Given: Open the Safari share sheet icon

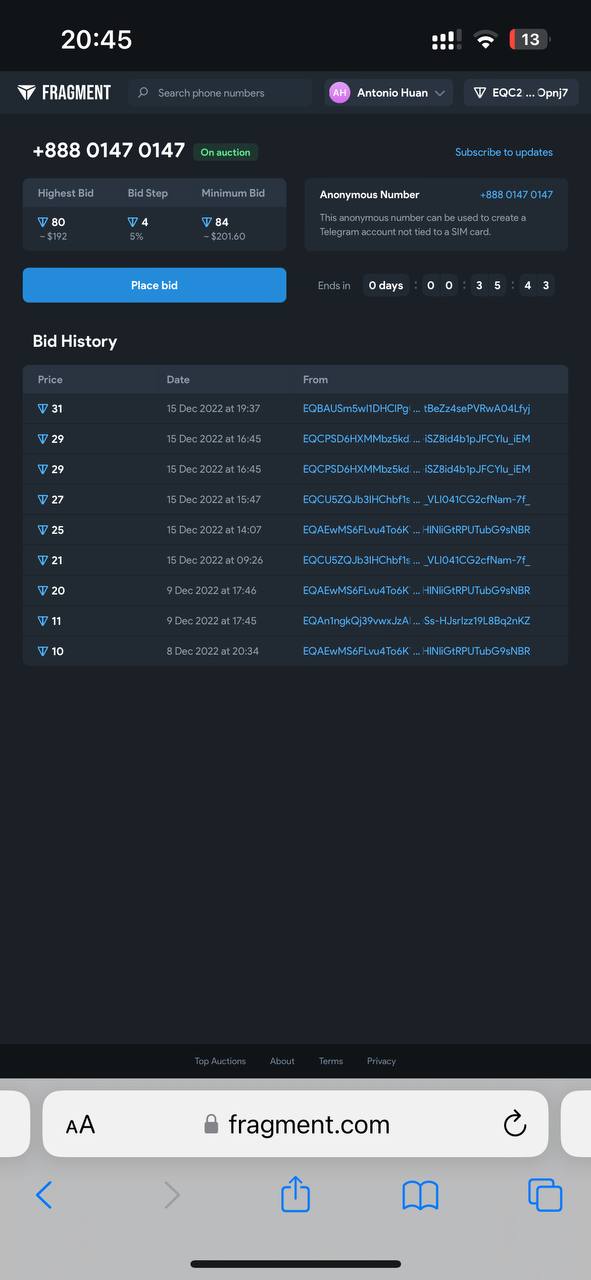Looking at the screenshot, I should tap(295, 1194).
